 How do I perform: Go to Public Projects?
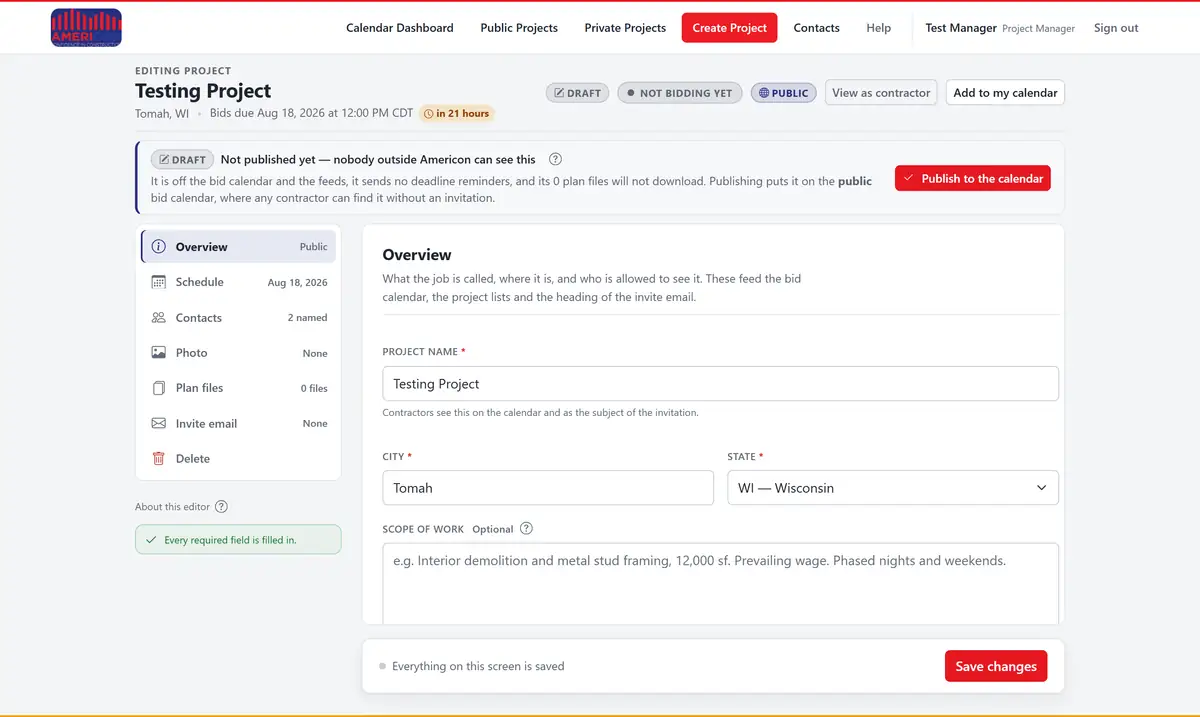pos(519,28)
